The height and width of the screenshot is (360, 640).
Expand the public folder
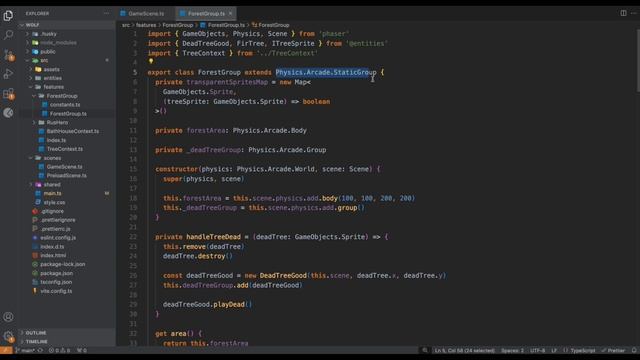[x=67, y=52]
